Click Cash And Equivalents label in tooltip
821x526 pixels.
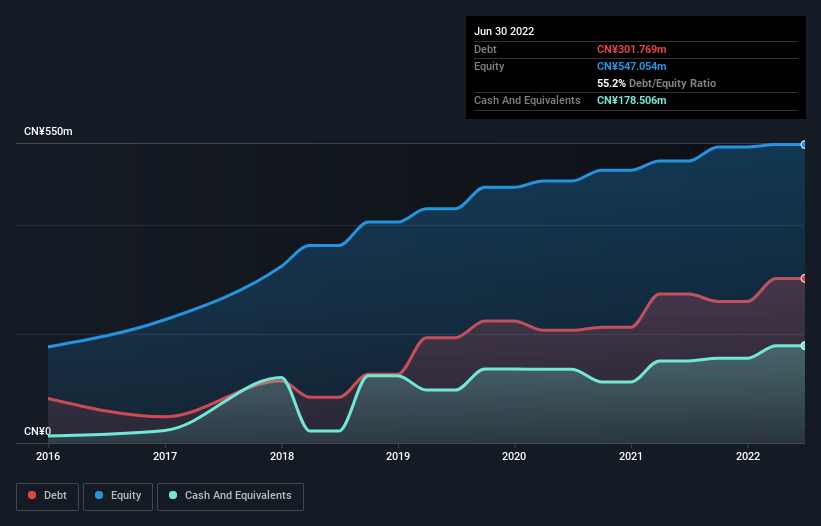tap(527, 100)
